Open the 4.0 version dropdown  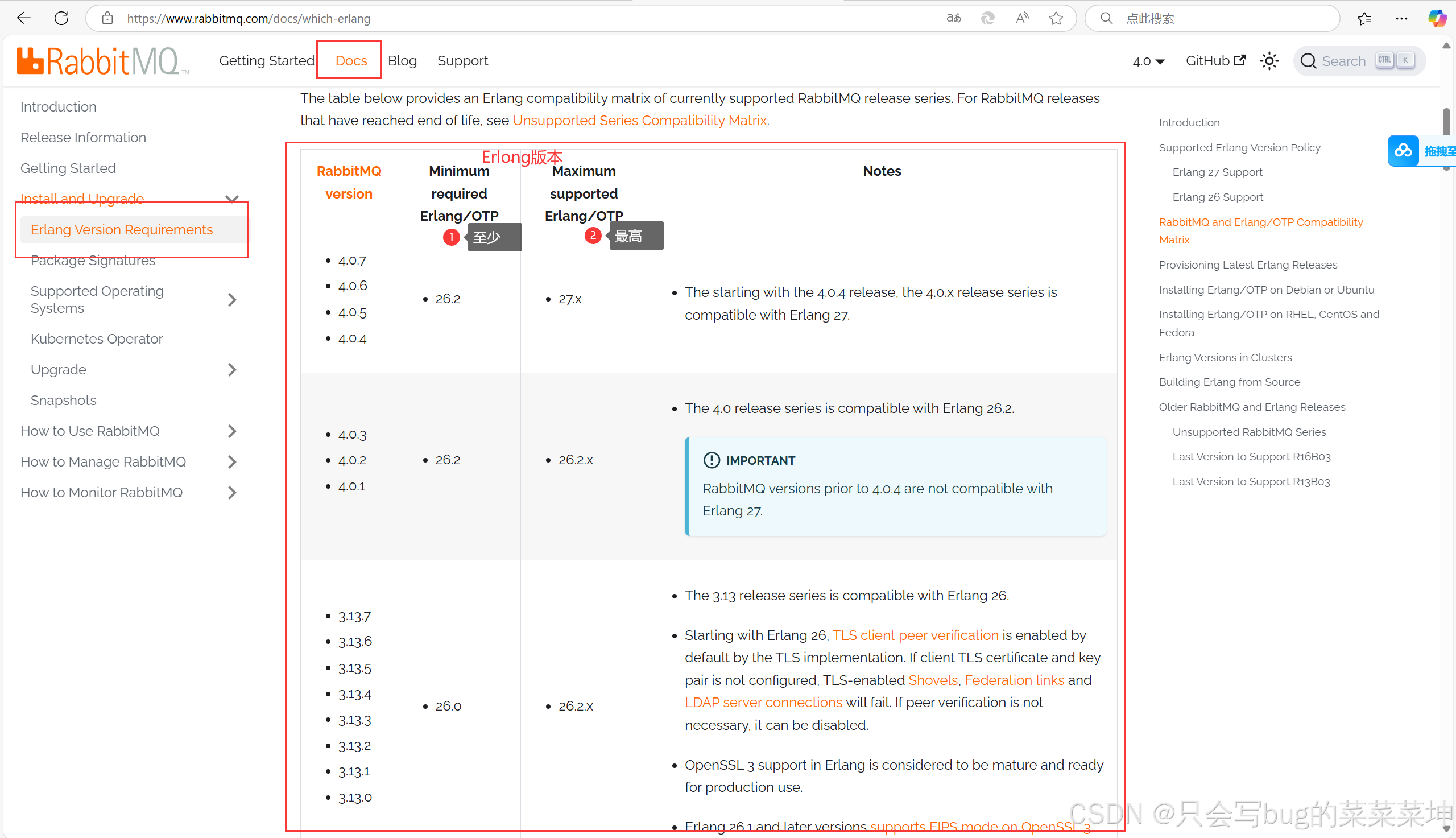tap(1148, 61)
